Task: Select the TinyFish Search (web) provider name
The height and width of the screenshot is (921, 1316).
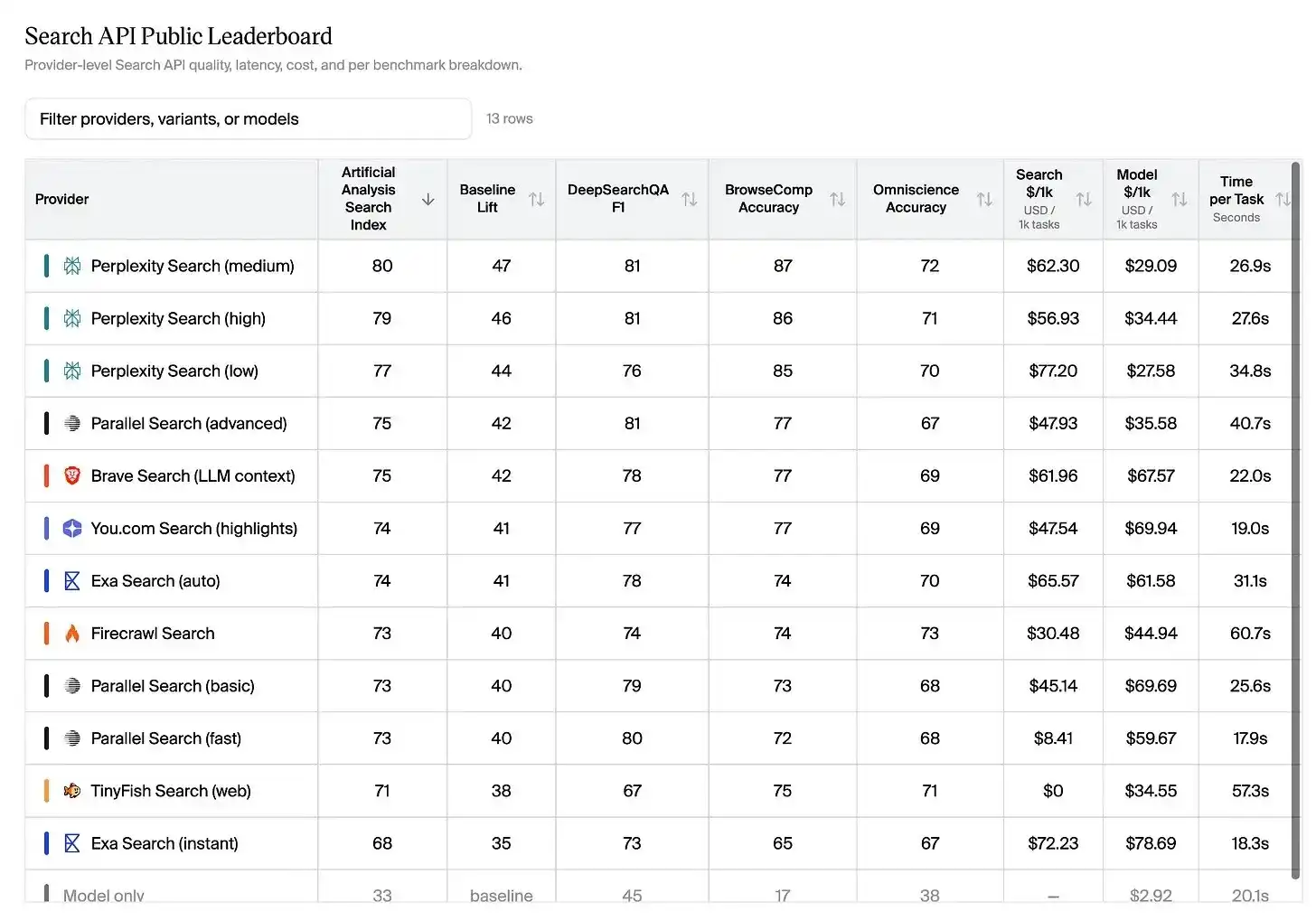Action: coord(171,791)
